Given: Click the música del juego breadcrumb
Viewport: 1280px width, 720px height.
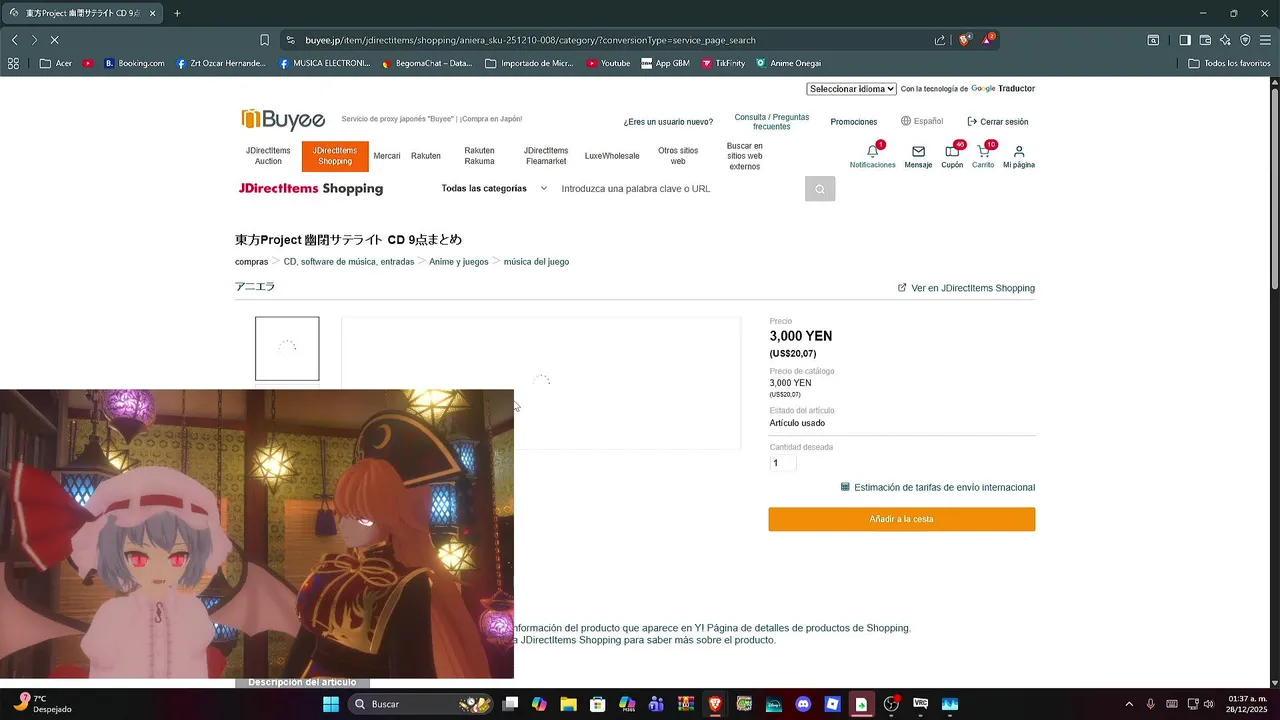Looking at the screenshot, I should (536, 262).
